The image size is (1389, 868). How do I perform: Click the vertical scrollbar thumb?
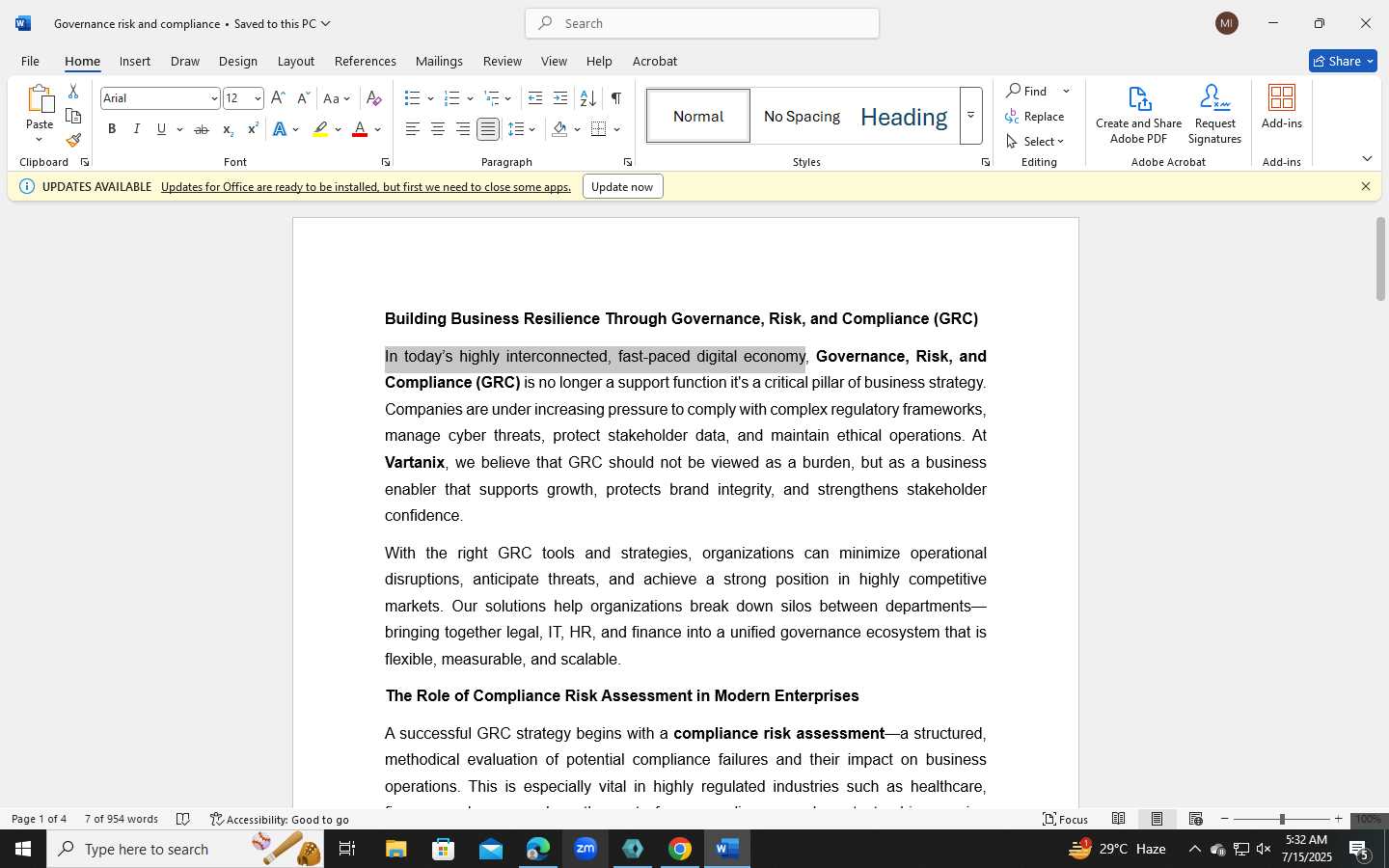point(1380,259)
